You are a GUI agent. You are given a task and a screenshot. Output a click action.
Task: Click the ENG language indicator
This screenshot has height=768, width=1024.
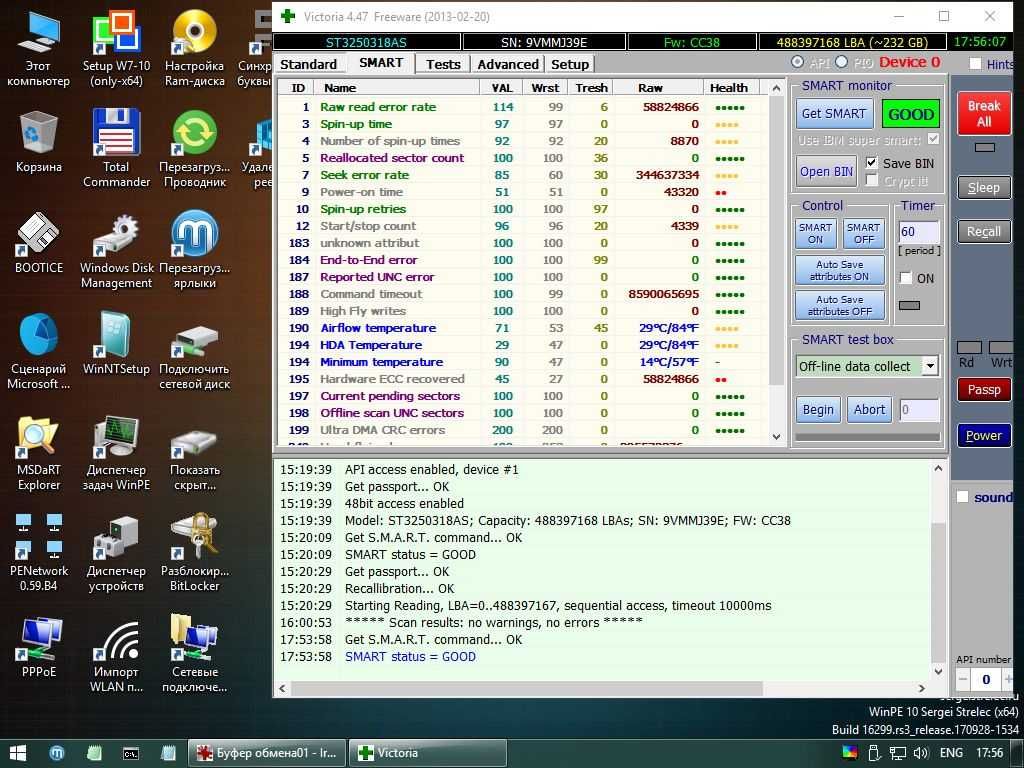951,753
